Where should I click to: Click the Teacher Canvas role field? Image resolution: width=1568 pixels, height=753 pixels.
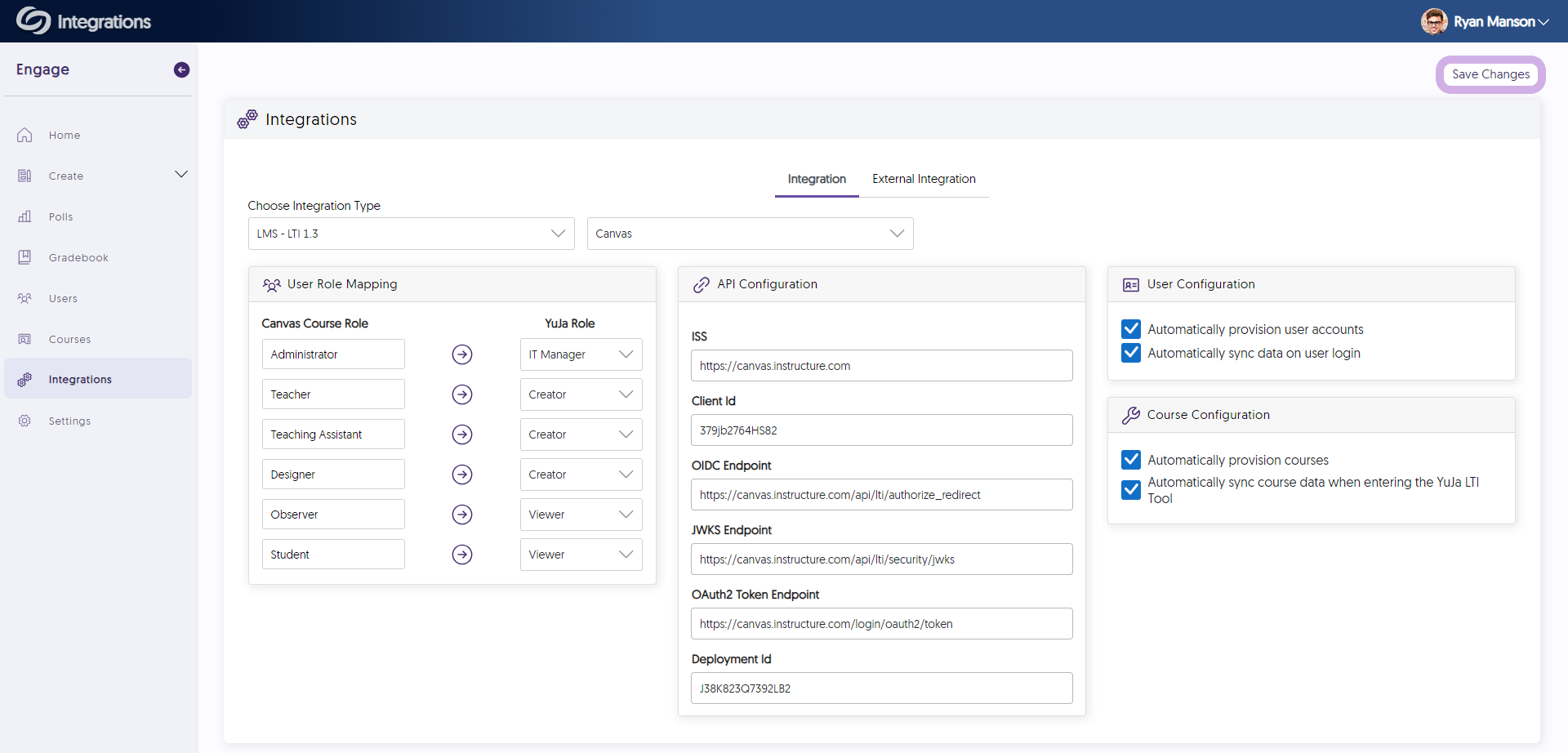tap(333, 394)
